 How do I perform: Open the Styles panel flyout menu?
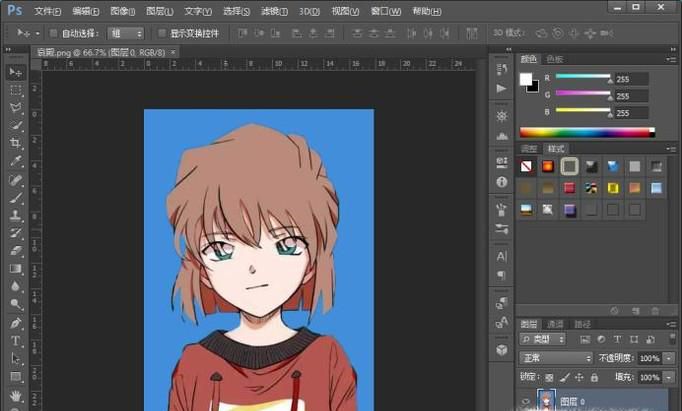[671, 149]
